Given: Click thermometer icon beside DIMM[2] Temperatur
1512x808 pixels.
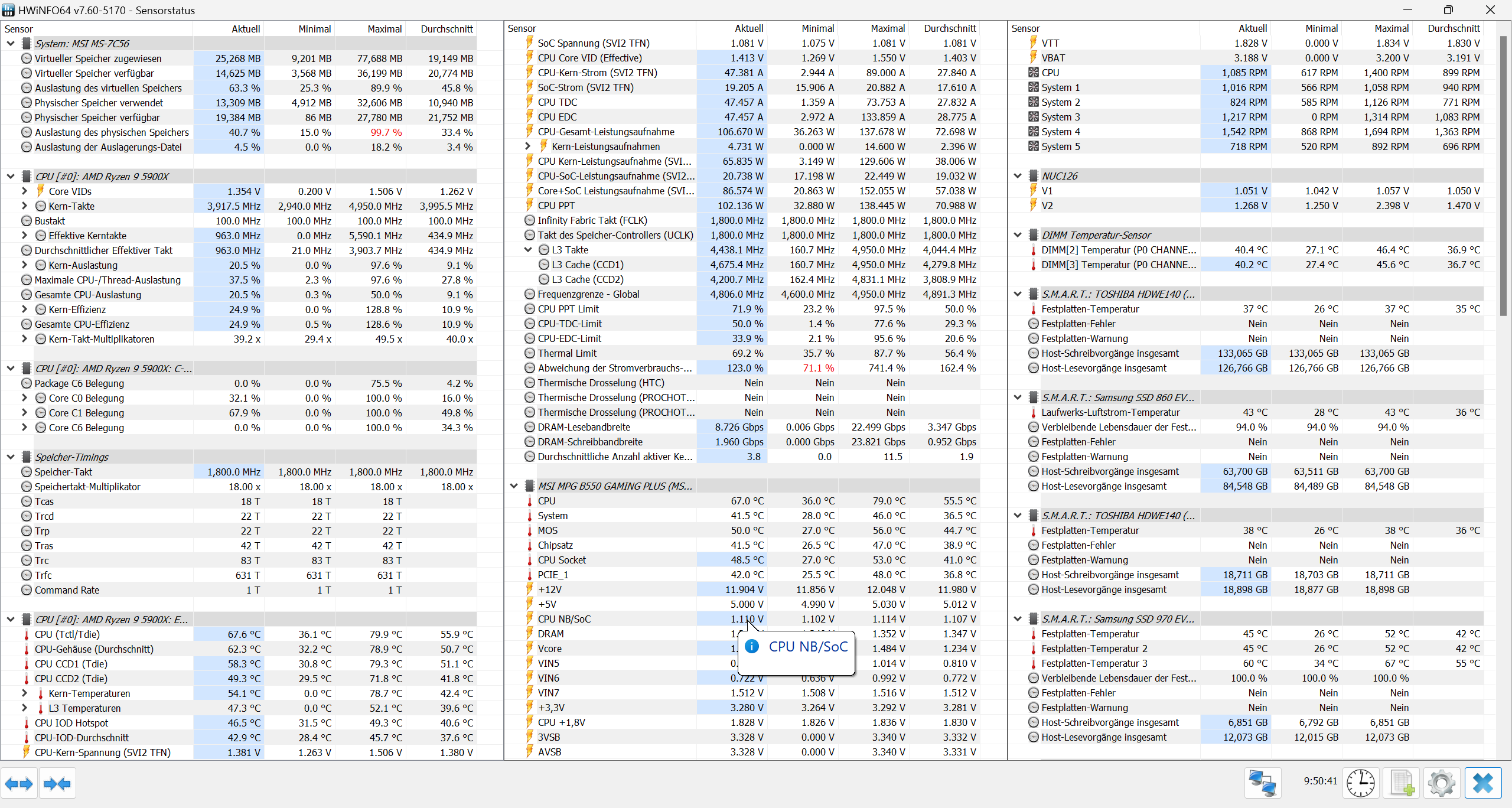Looking at the screenshot, I should click(1033, 250).
